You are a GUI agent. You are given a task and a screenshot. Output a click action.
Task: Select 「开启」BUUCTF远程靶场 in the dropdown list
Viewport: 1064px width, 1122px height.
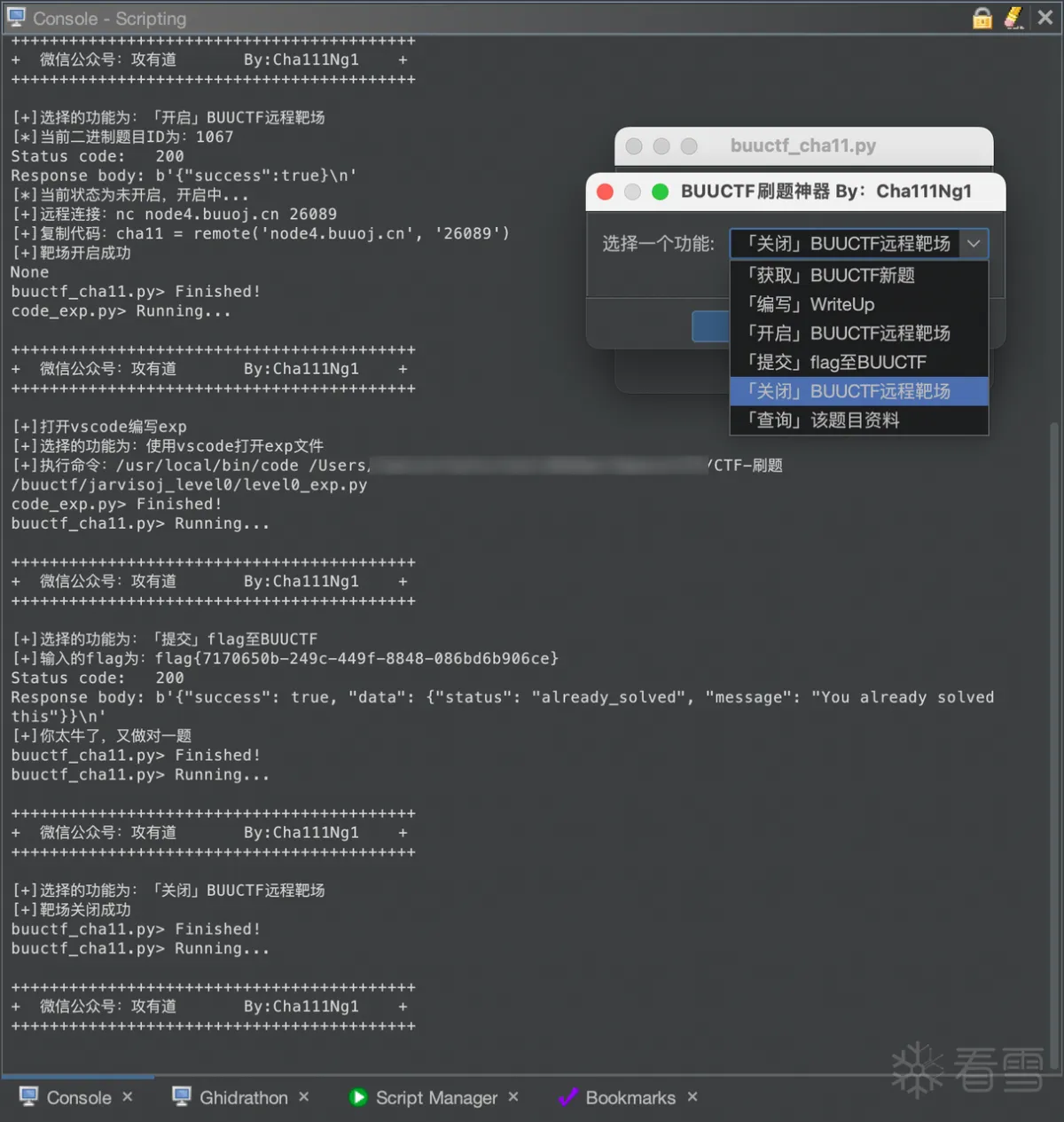[858, 333]
